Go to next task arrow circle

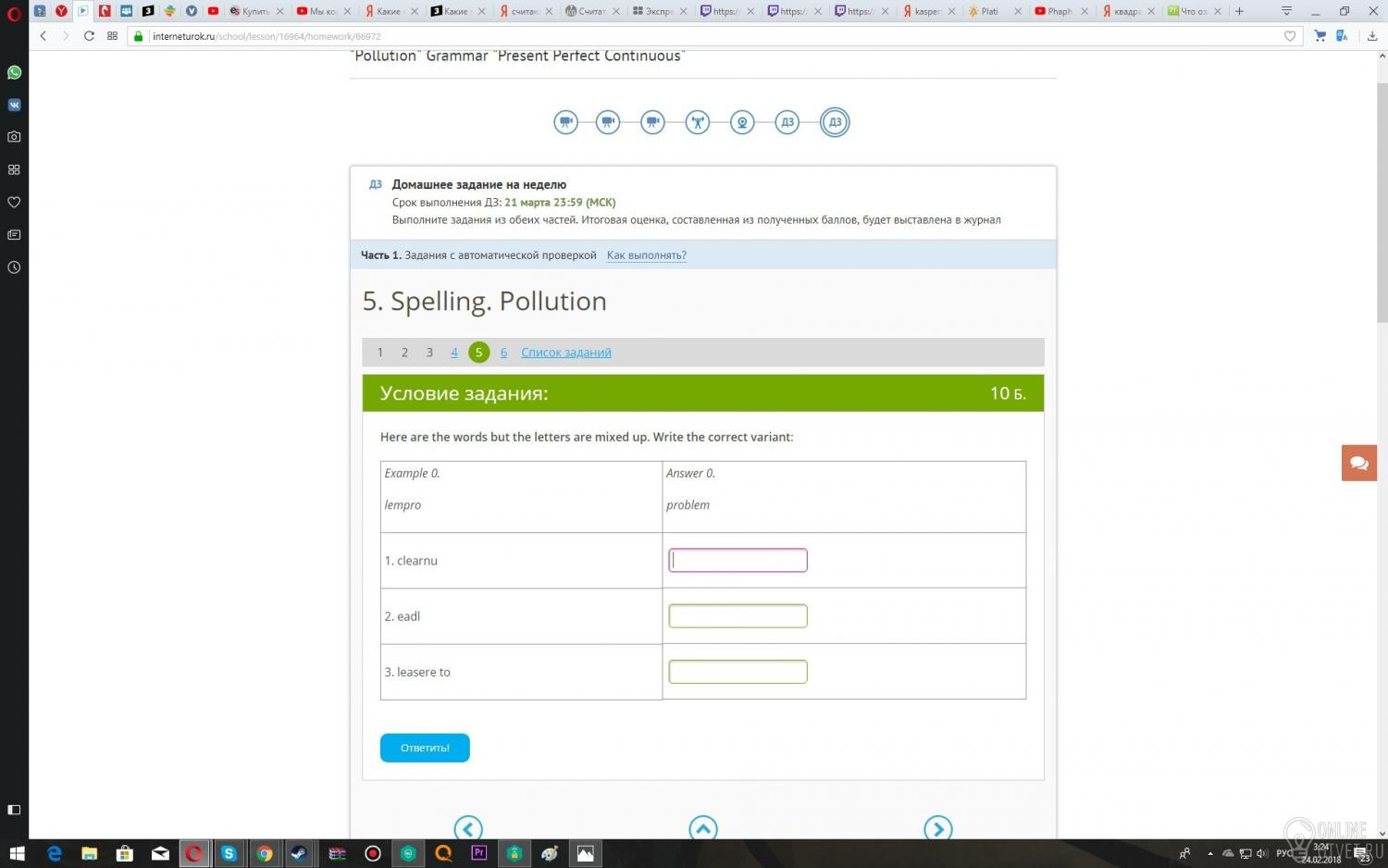(938, 828)
